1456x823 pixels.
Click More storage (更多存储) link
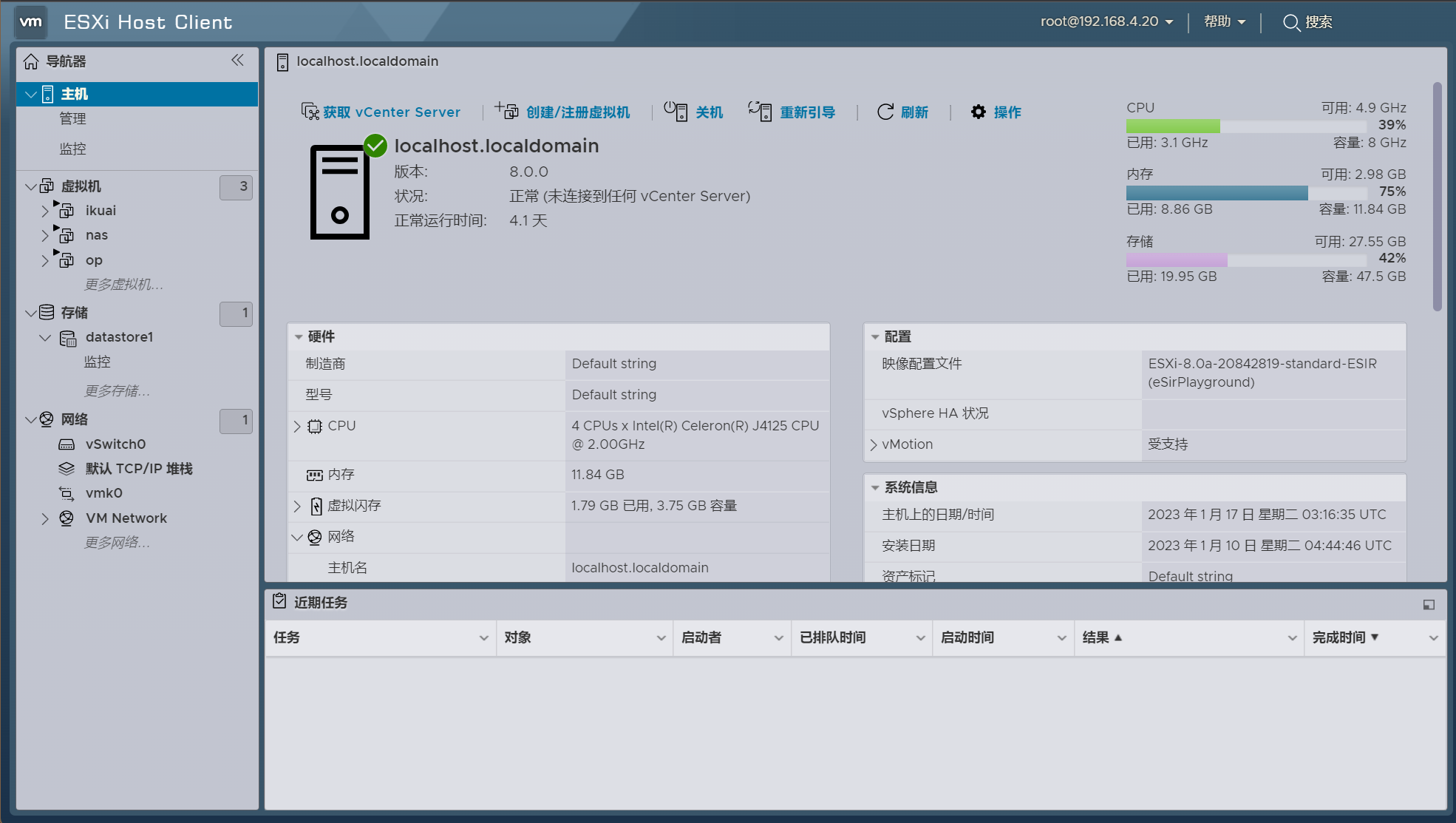tap(117, 390)
